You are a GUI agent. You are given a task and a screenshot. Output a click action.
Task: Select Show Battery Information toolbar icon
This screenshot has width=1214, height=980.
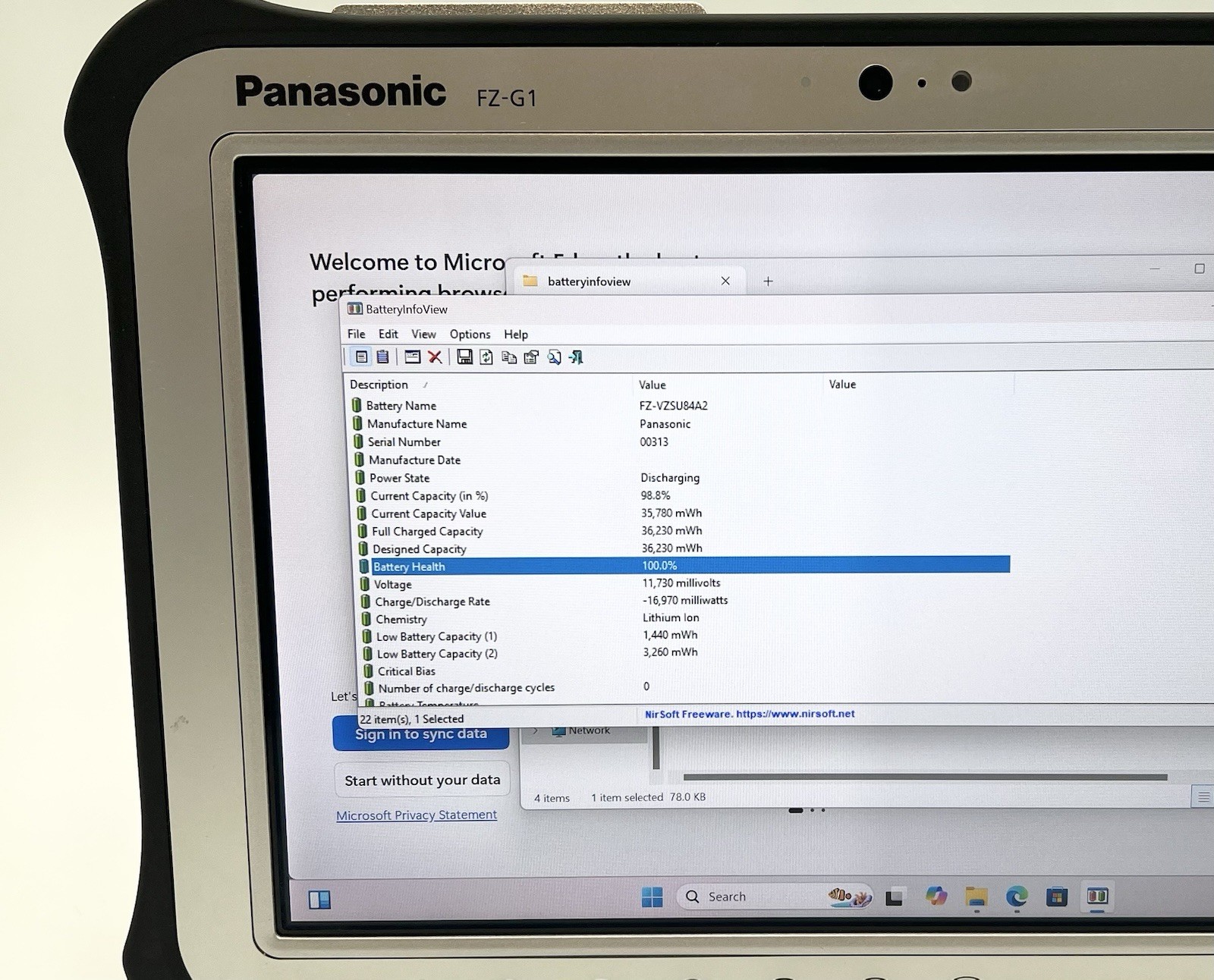coord(362,357)
